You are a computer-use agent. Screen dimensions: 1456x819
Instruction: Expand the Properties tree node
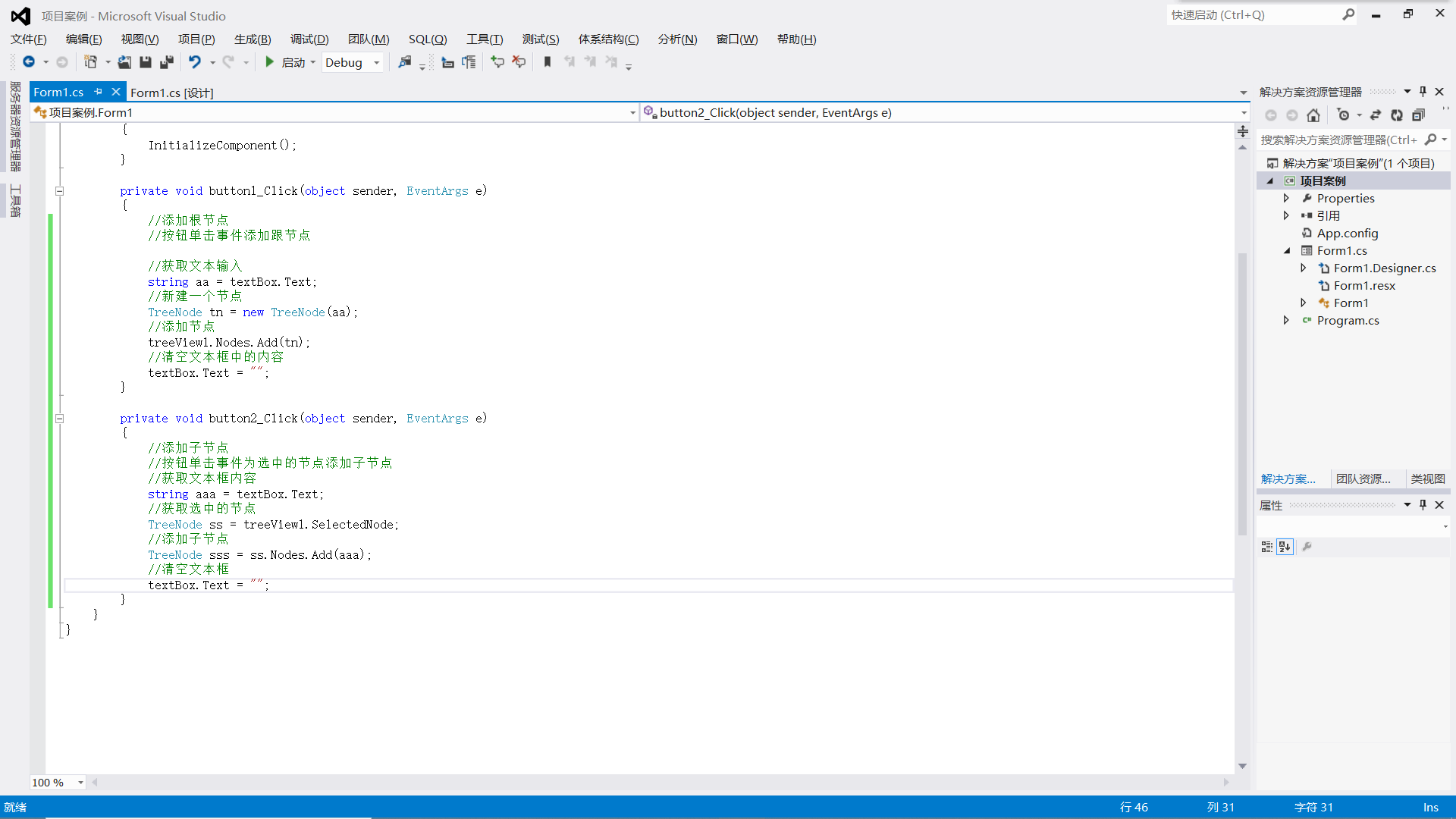(x=1286, y=198)
